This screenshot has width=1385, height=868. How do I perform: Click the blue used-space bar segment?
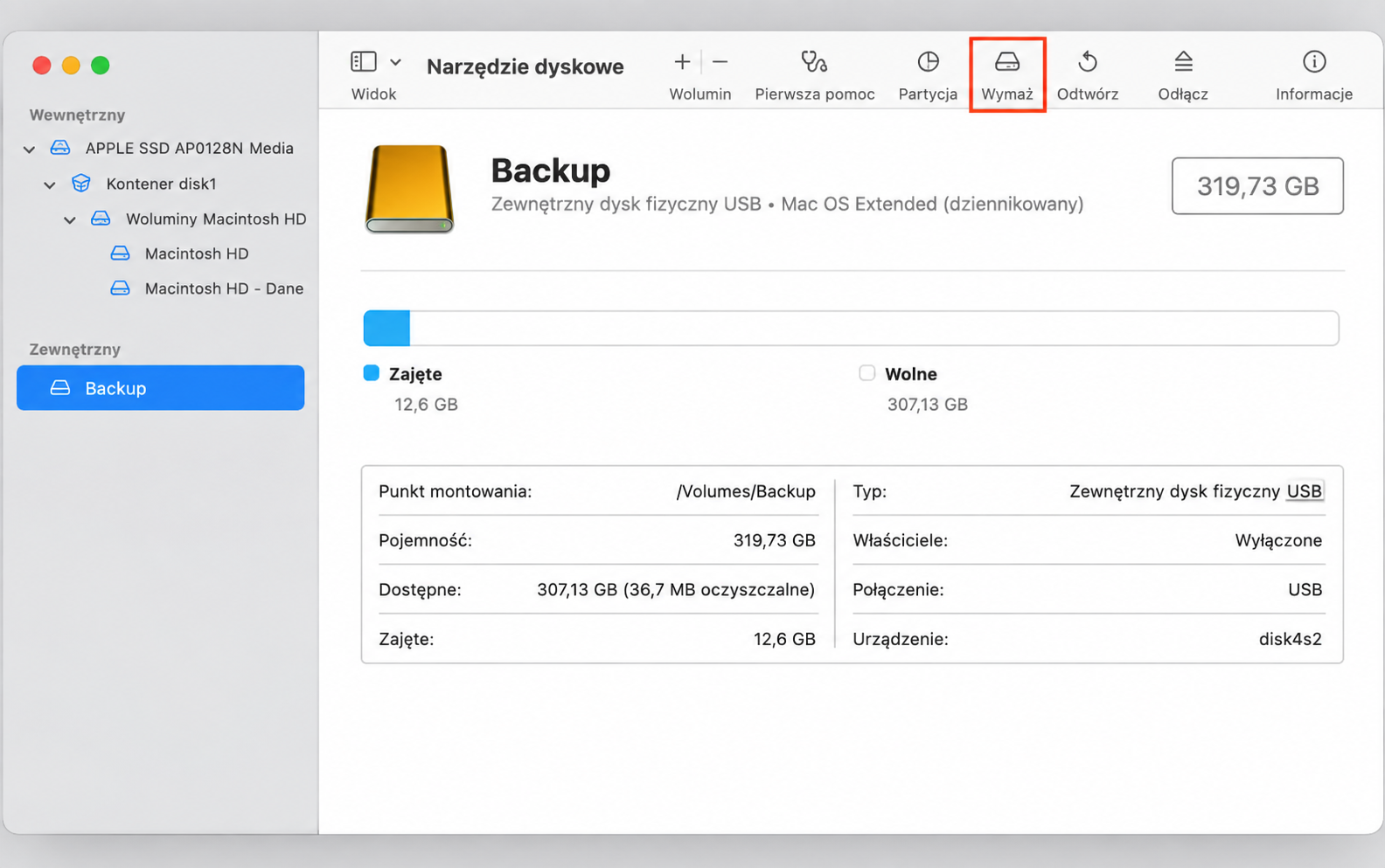[x=386, y=328]
